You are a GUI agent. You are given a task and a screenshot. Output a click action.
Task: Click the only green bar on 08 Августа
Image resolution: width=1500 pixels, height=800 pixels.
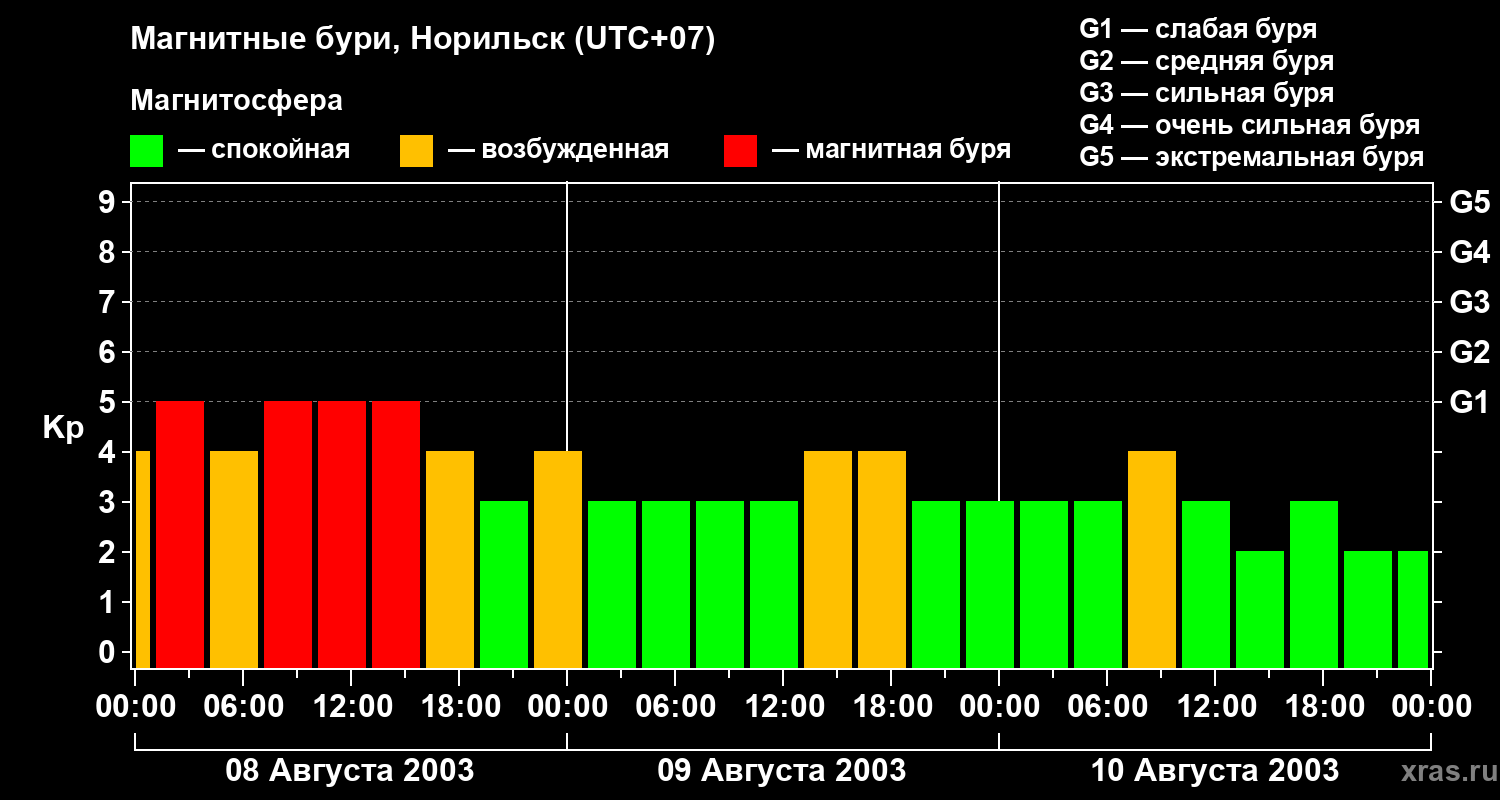point(504,584)
